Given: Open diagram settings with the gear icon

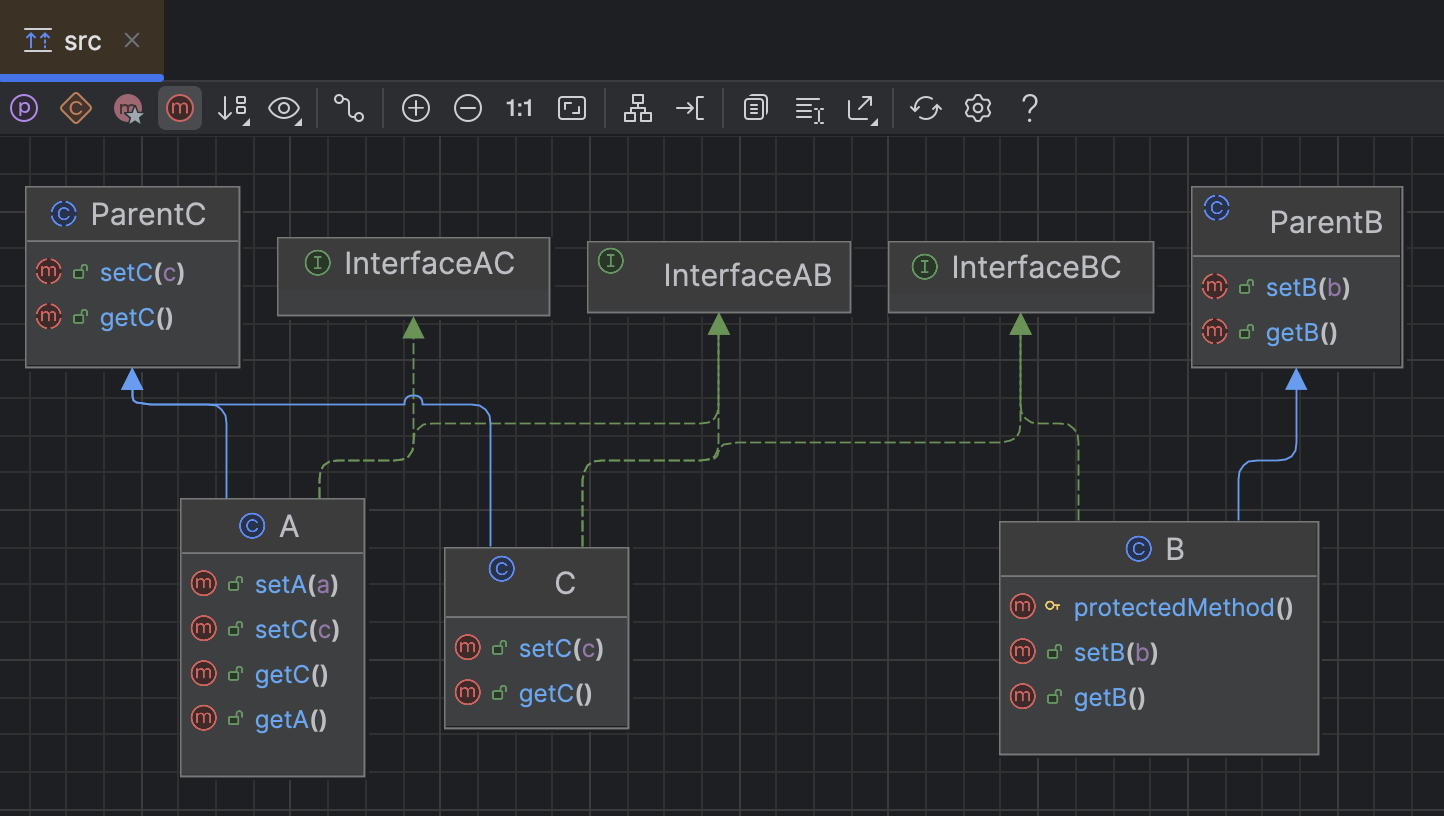Looking at the screenshot, I should (977, 108).
